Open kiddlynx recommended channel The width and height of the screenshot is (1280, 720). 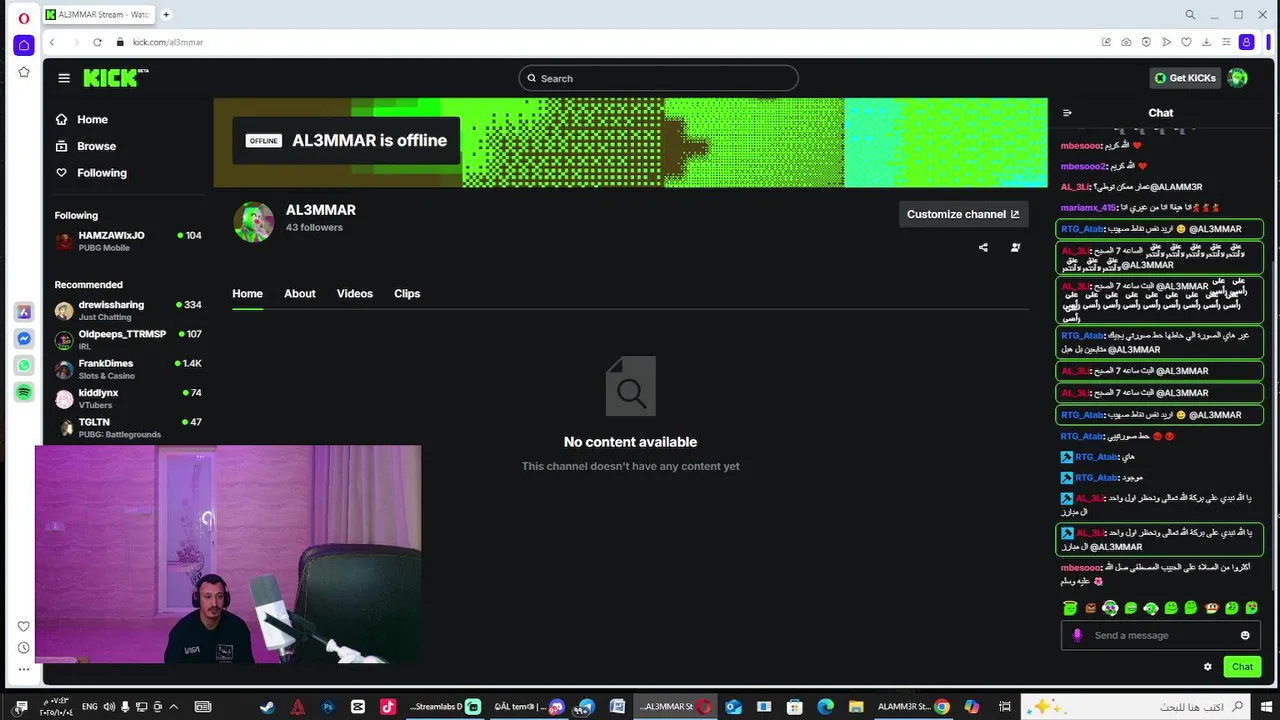tap(128, 398)
